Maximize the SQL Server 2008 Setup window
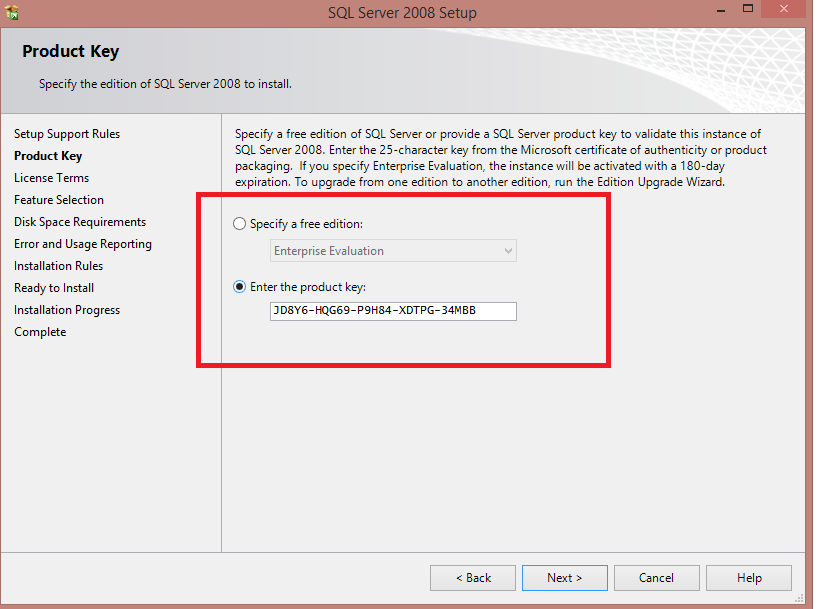Image resolution: width=819 pixels, height=609 pixels. click(748, 9)
